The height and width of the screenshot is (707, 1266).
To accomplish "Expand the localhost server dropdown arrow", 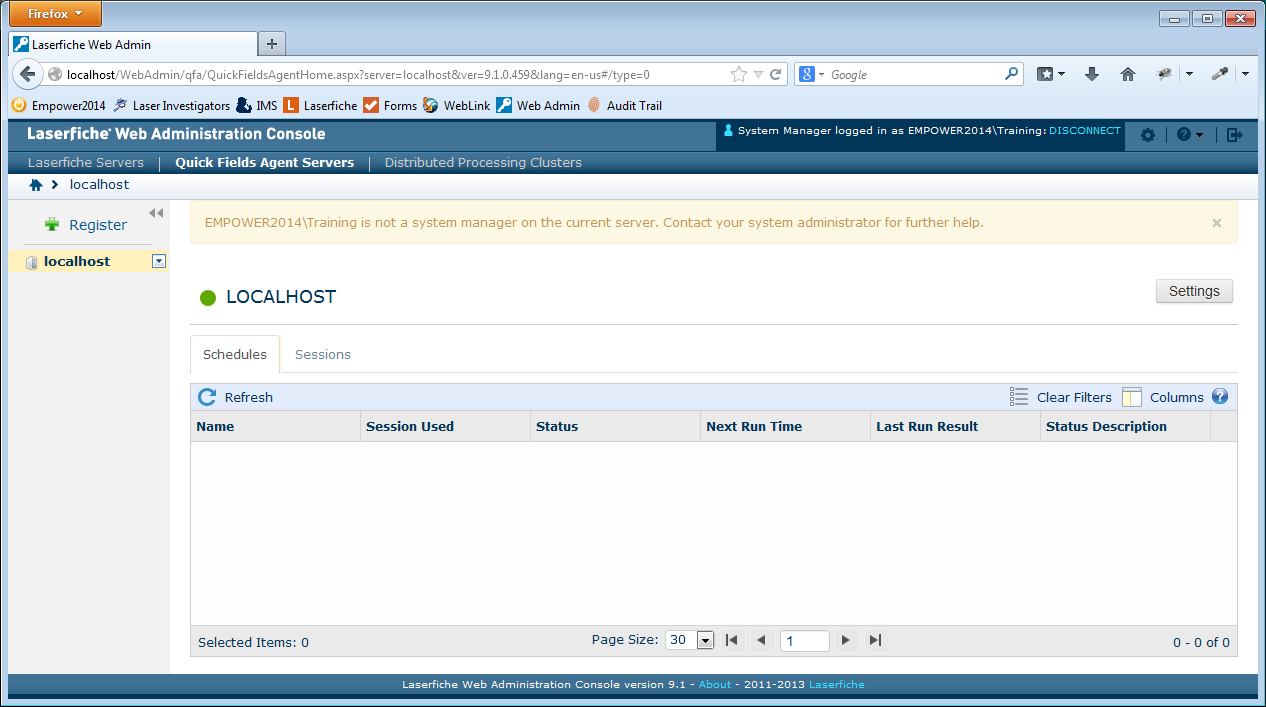I will 158,261.
